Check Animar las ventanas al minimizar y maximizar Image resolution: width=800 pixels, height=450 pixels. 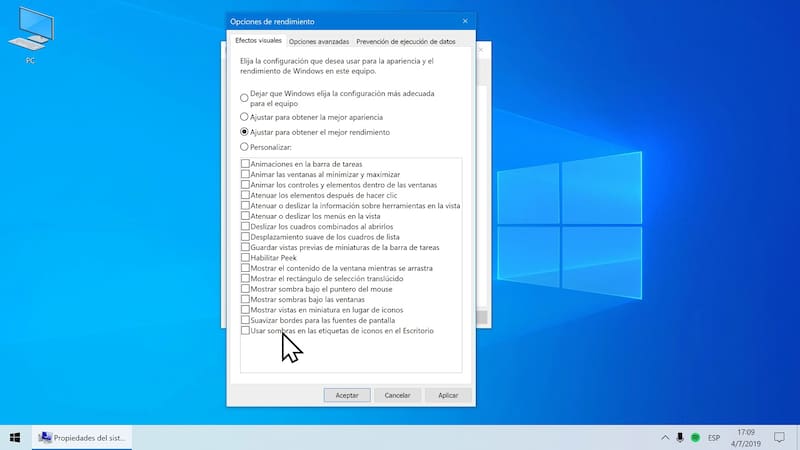[245, 174]
